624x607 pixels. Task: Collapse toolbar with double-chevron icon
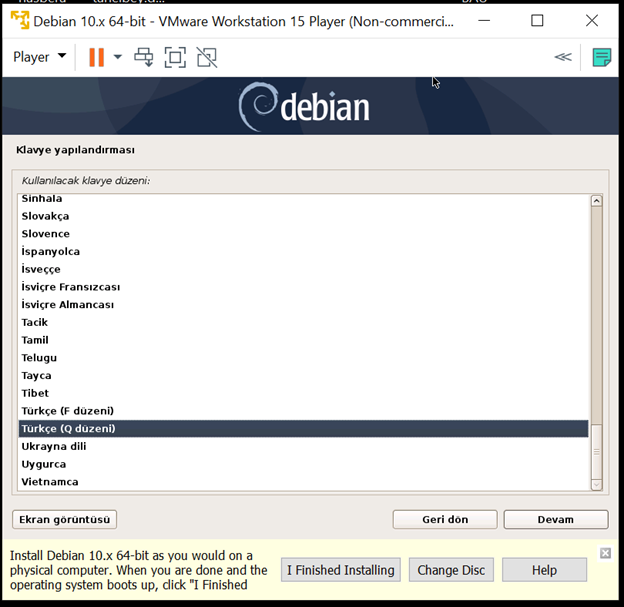point(563,57)
